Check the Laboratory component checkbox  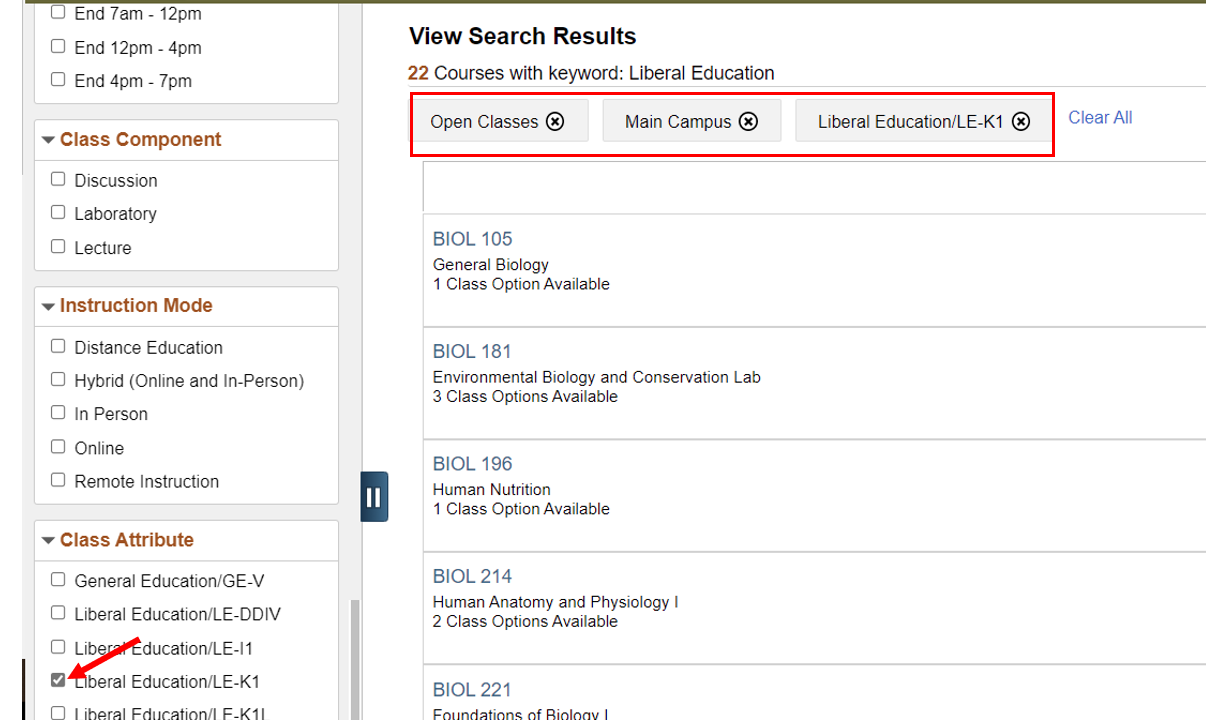[x=58, y=213]
